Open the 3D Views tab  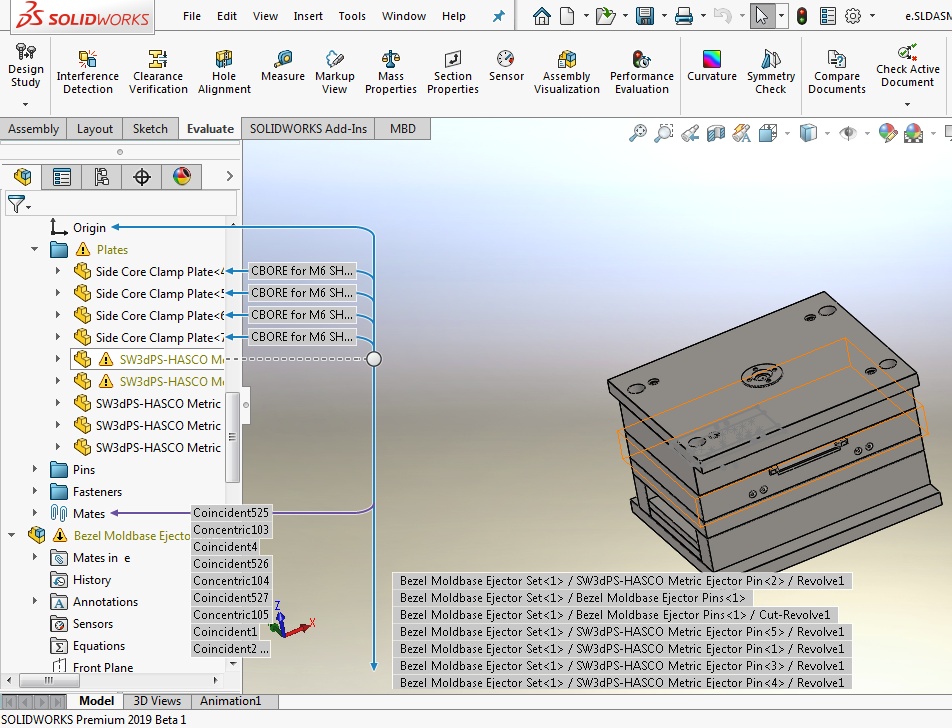(157, 701)
